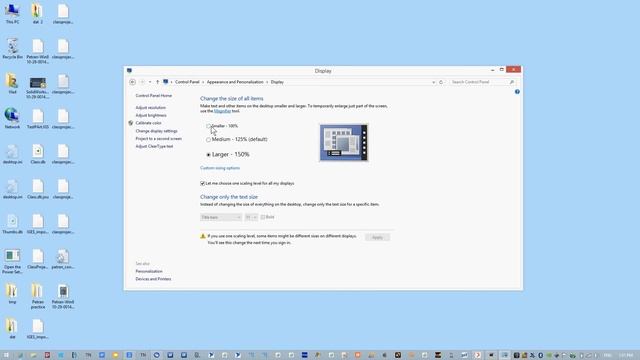
Task: Select the Network desktop icon
Action: [12, 119]
